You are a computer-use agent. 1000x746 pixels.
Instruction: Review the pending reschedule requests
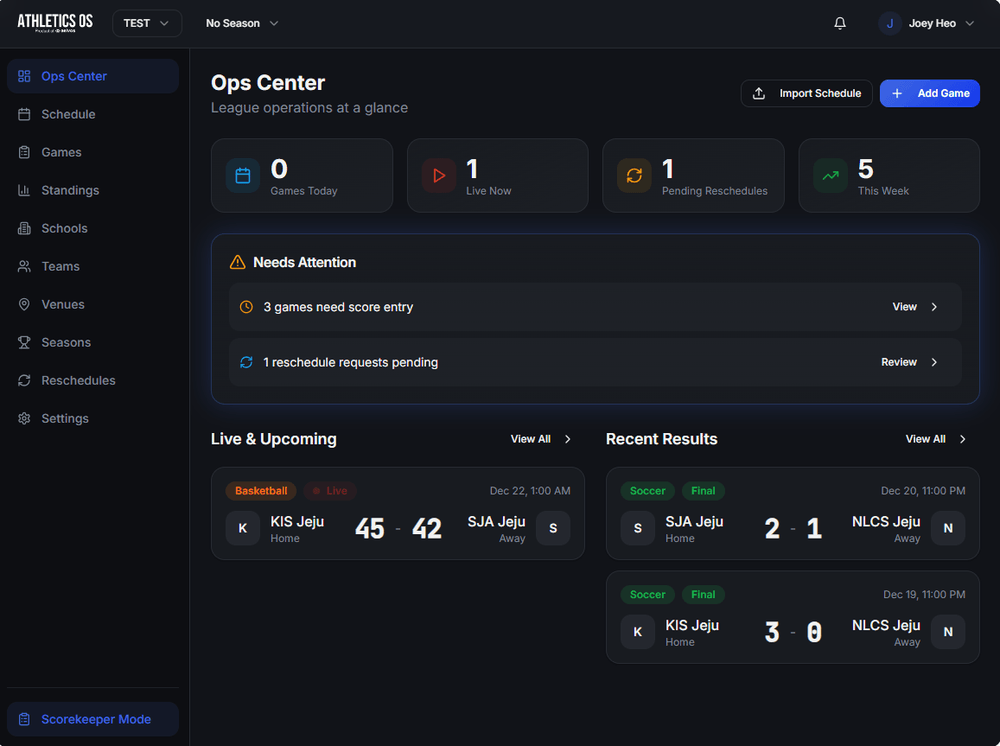pos(909,362)
